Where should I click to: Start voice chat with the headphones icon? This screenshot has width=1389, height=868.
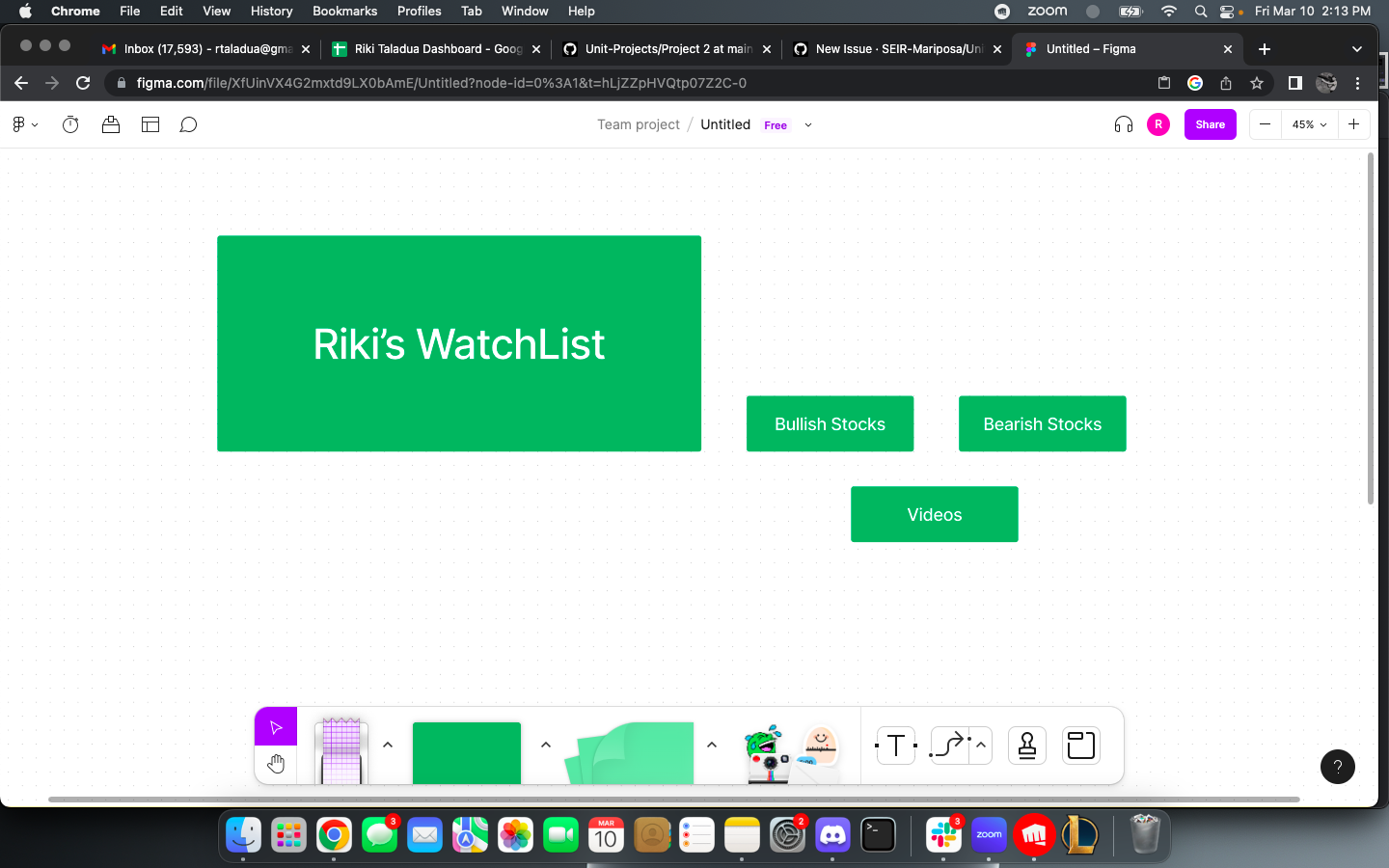[x=1123, y=124]
